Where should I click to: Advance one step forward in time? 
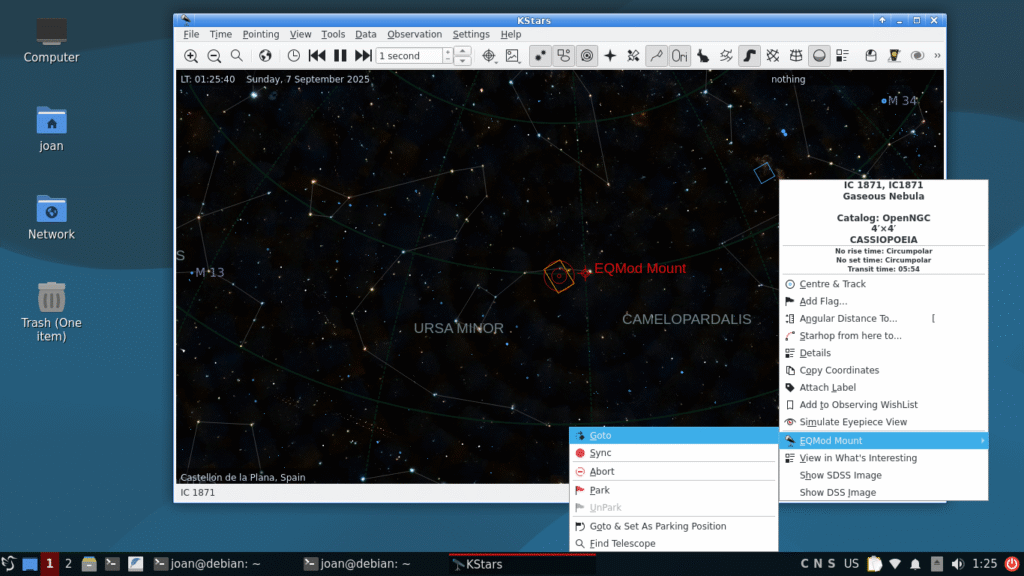point(363,56)
